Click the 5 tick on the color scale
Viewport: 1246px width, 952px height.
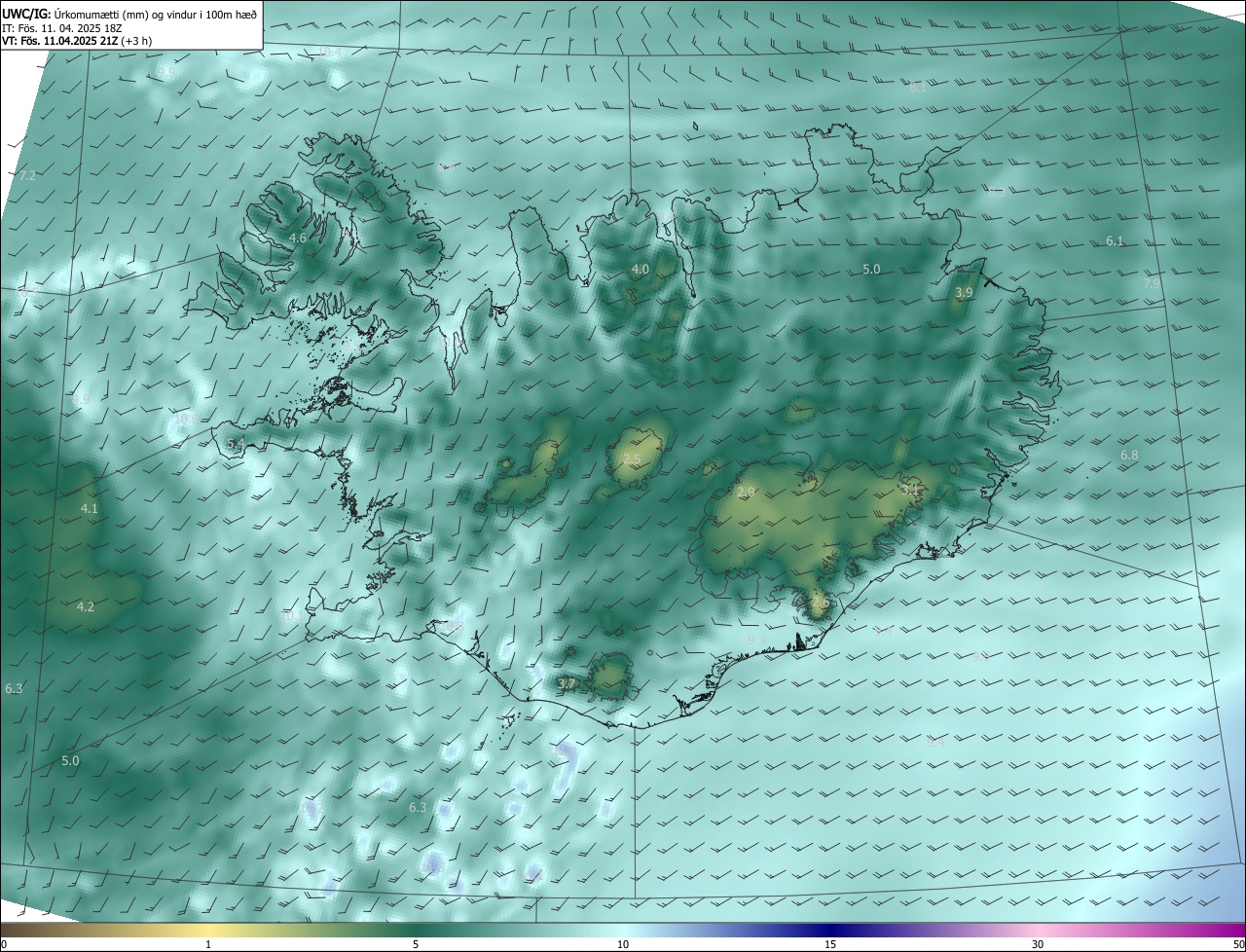416,944
